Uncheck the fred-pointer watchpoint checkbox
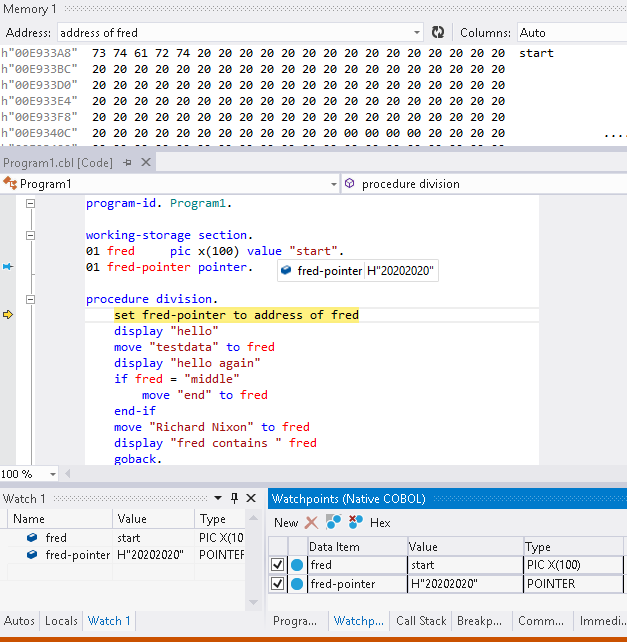 click(278, 584)
